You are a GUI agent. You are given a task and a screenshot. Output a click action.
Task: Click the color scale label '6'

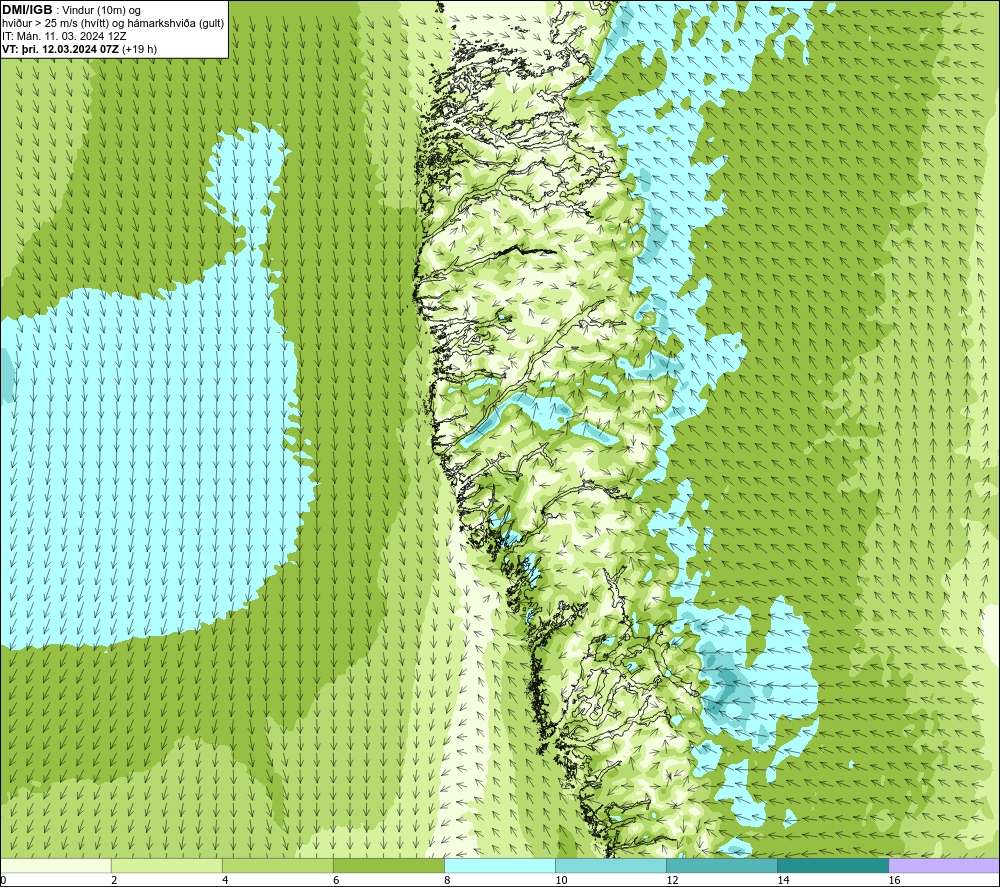click(x=336, y=880)
